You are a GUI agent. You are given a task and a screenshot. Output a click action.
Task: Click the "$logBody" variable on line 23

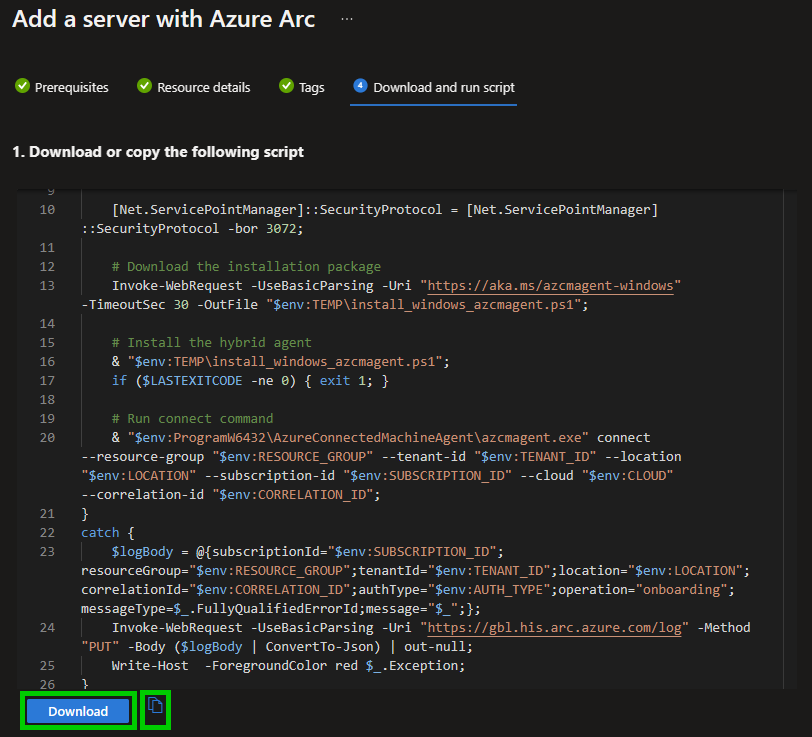(142, 552)
